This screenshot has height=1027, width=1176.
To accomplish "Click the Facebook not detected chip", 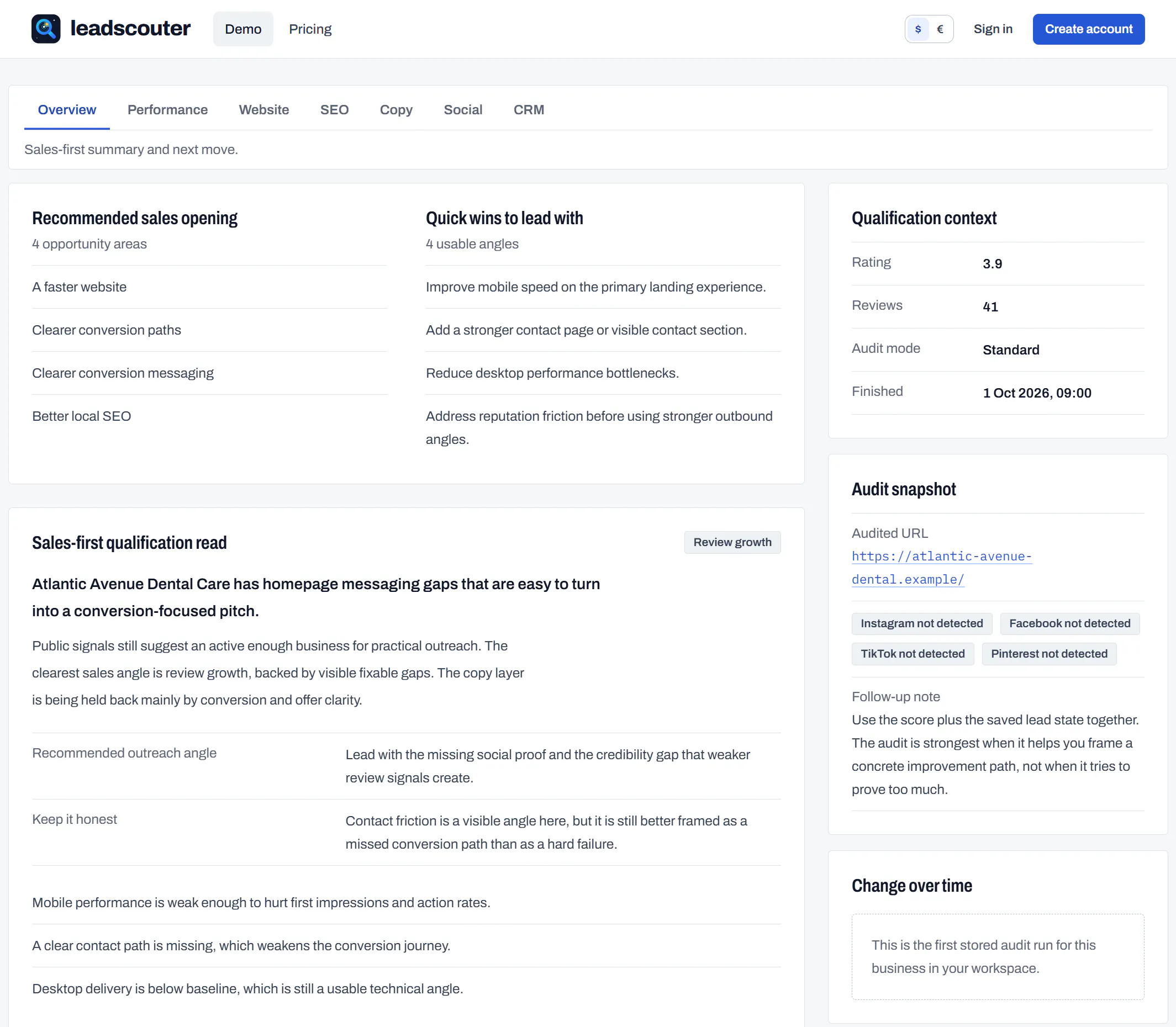I will click(x=1069, y=623).
